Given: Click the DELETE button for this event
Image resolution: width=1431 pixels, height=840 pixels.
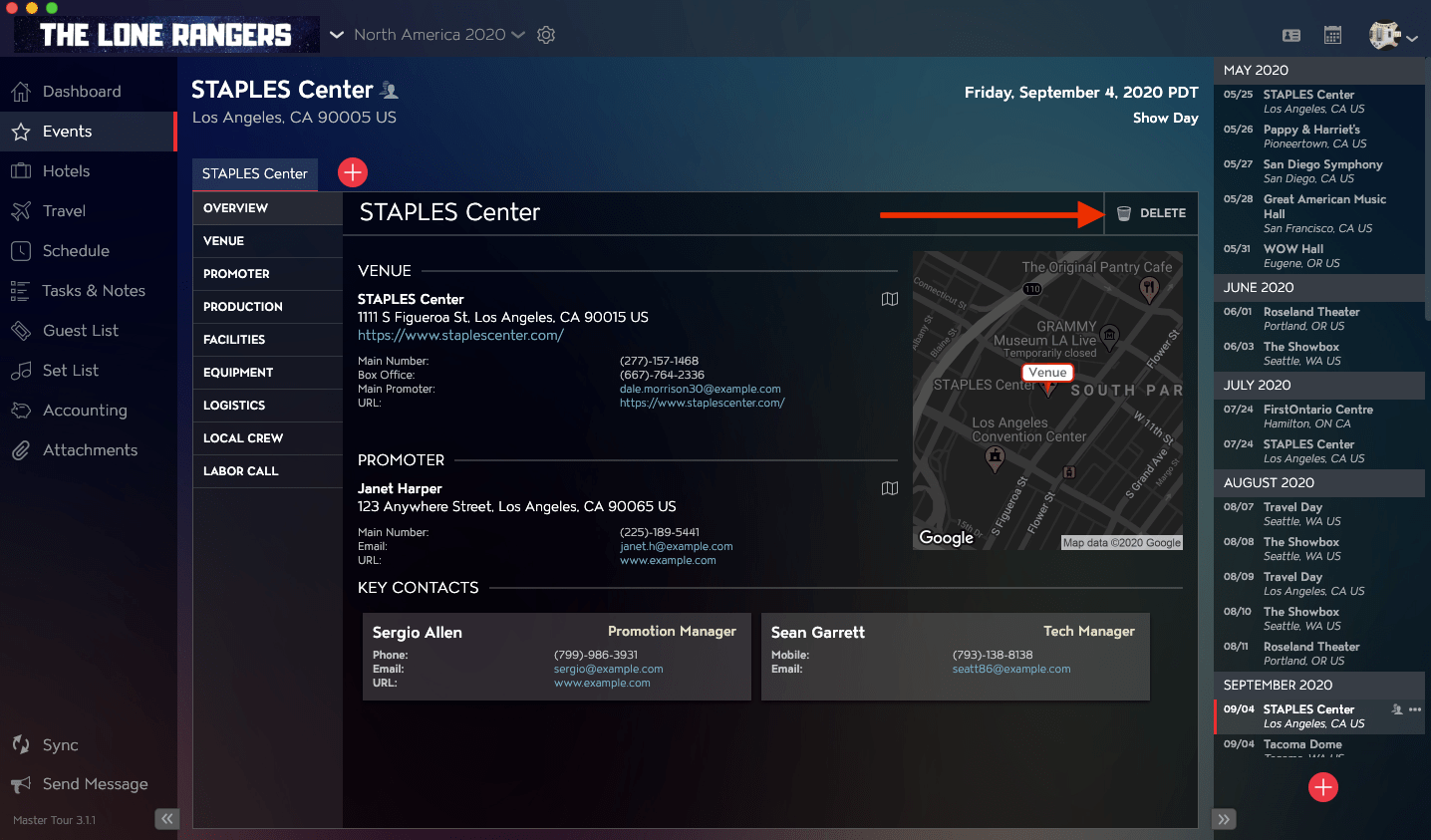Looking at the screenshot, I should click(1152, 212).
